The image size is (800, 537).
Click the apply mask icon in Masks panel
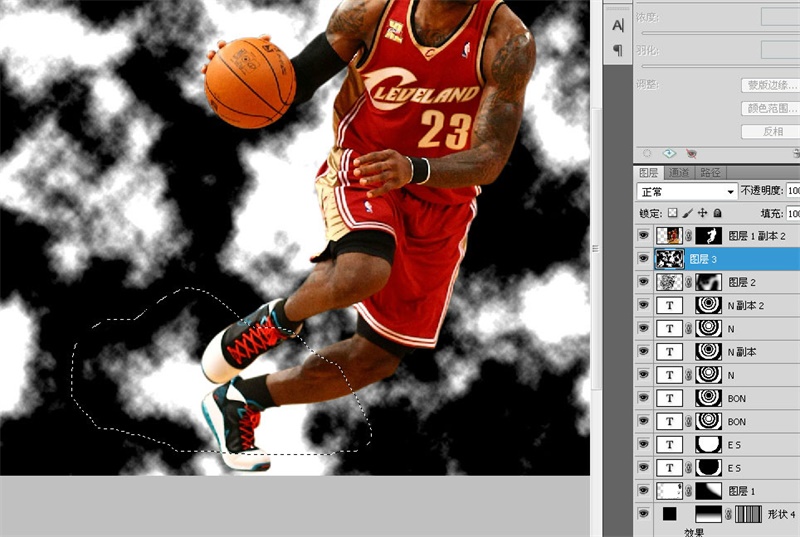pos(668,153)
